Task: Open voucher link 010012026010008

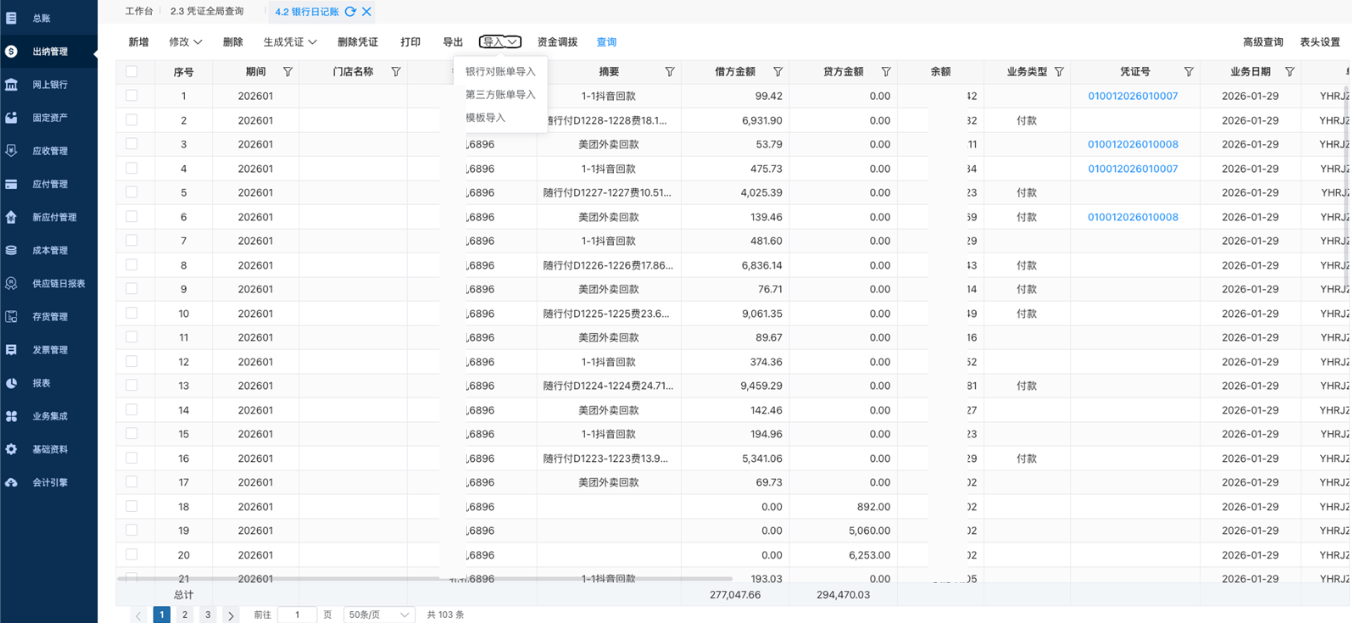Action: [x=1132, y=144]
